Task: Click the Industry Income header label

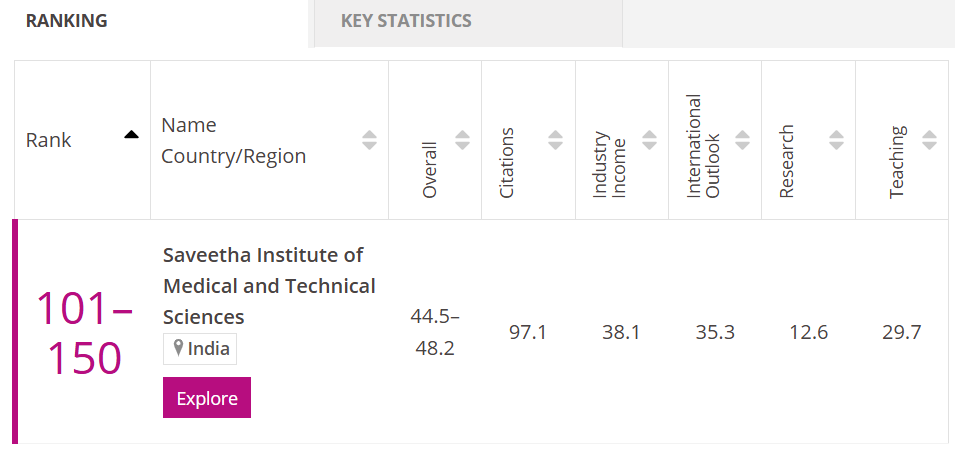Action: (609, 165)
